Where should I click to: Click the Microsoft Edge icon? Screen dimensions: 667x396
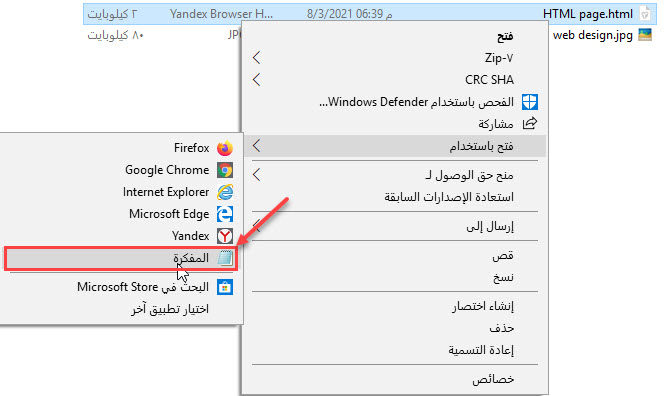225,214
